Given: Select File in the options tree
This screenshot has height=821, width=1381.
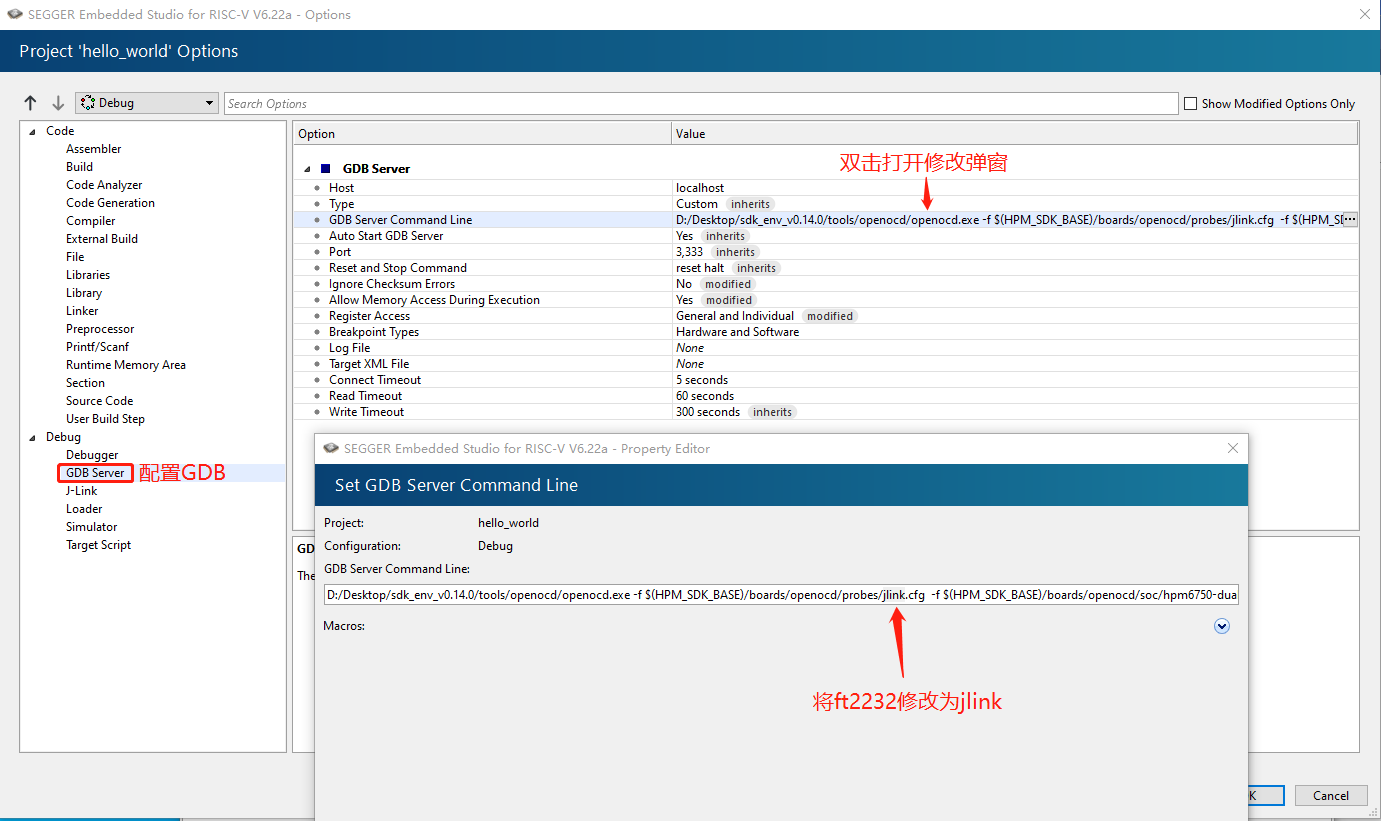Looking at the screenshot, I should pyautogui.click(x=75, y=257).
